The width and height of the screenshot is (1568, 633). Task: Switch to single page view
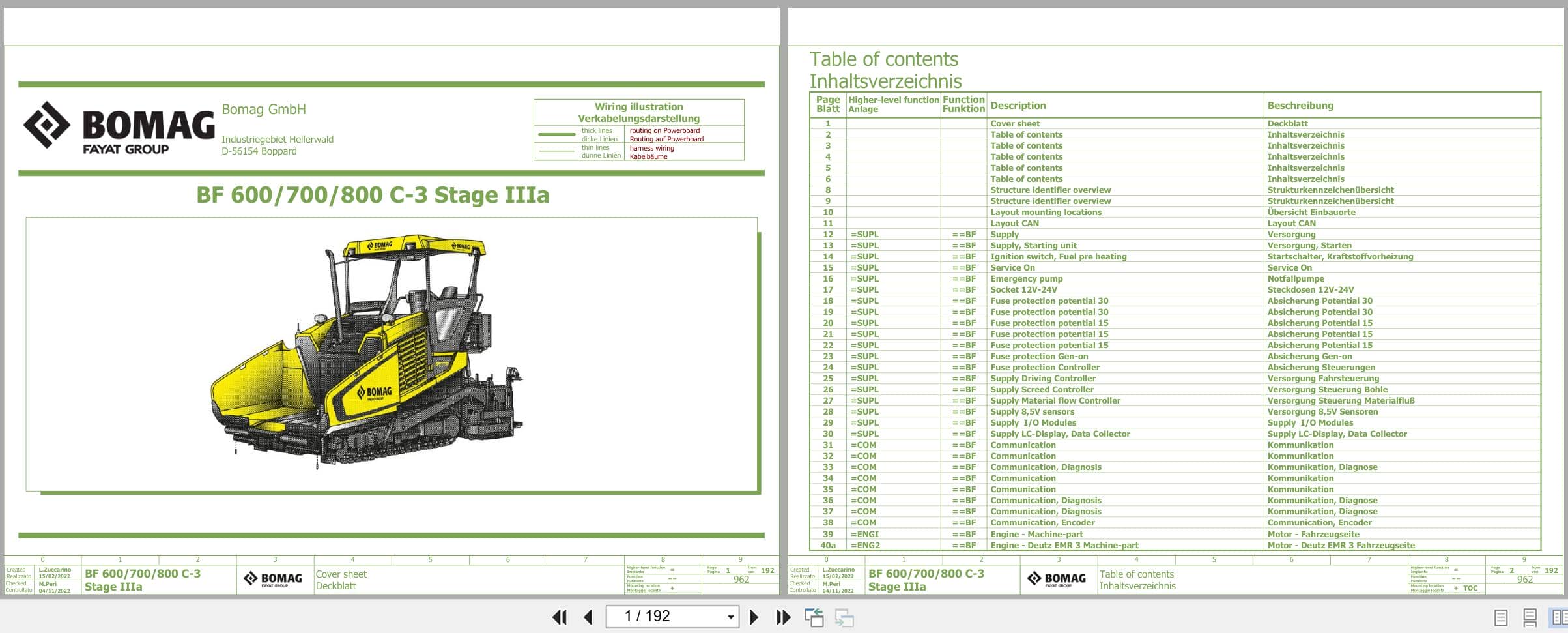(1500, 617)
